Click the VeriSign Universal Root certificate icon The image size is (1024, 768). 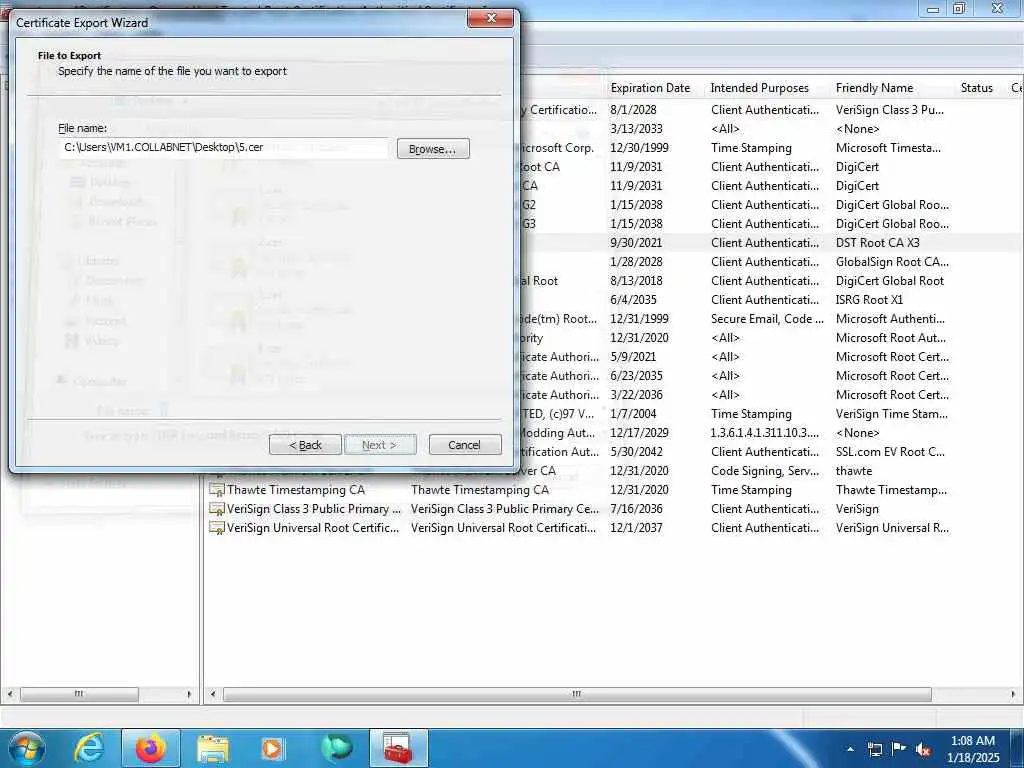pyautogui.click(x=216, y=528)
